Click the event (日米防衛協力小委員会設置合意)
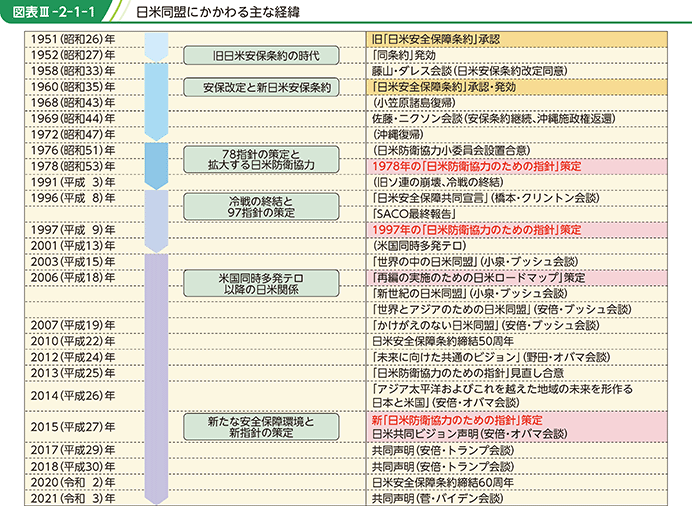This screenshot has width=692, height=506. (x=451, y=150)
